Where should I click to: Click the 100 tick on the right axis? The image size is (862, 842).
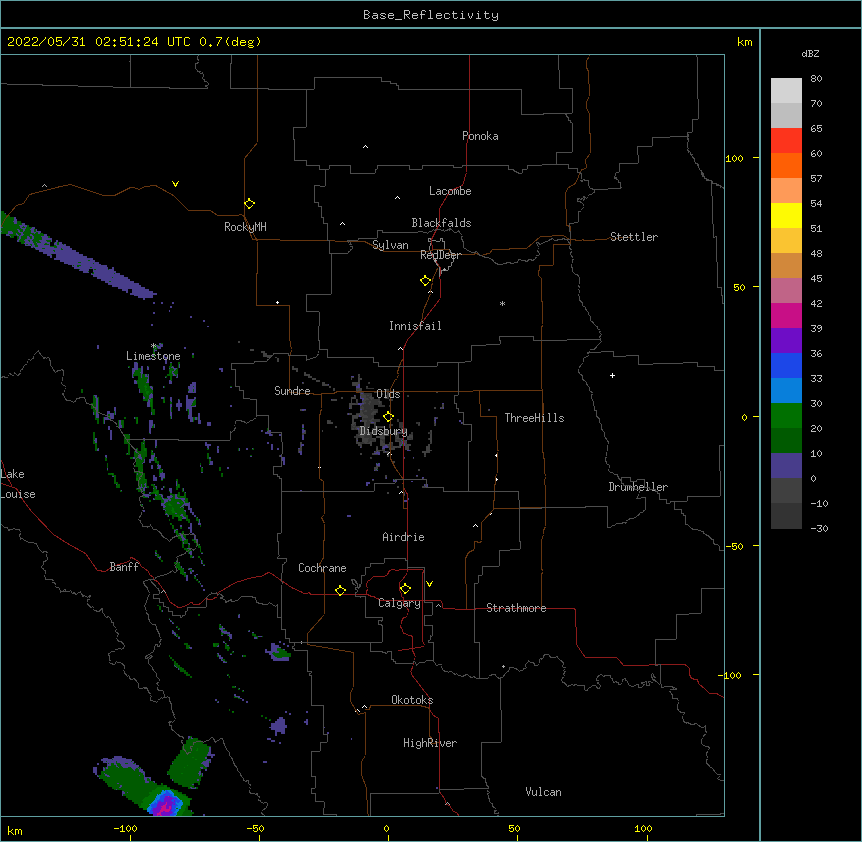734,158
